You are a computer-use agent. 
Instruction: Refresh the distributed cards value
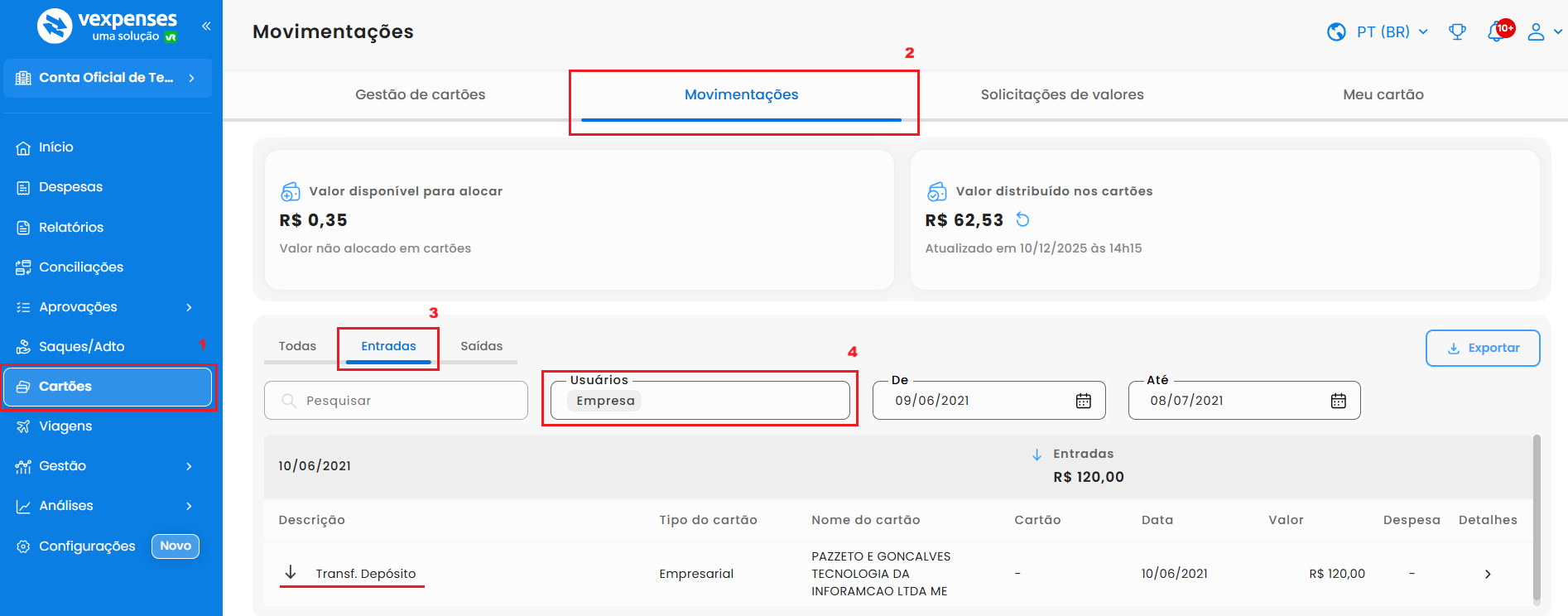coord(1023,219)
